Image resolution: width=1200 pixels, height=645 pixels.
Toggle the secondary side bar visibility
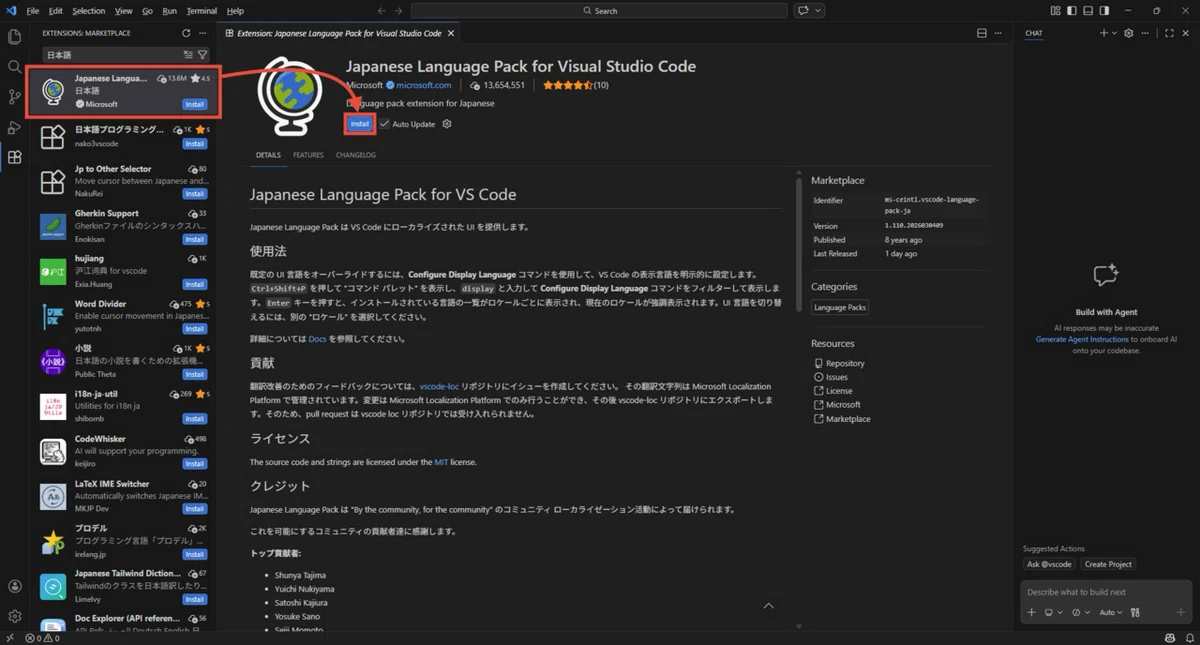pos(1106,11)
